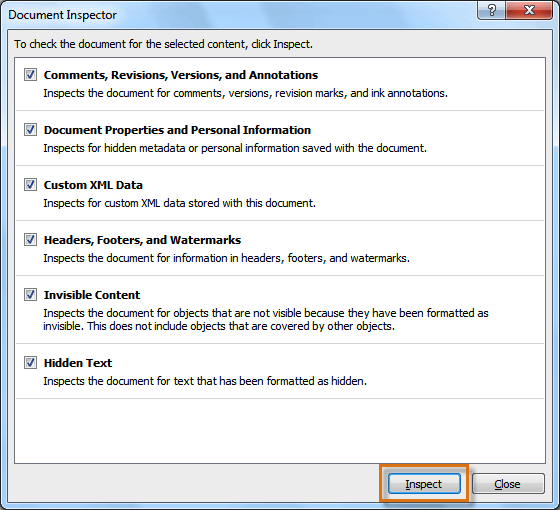Uncheck the Hidden Text checkbox
The height and width of the screenshot is (510, 560).
click(x=30, y=362)
